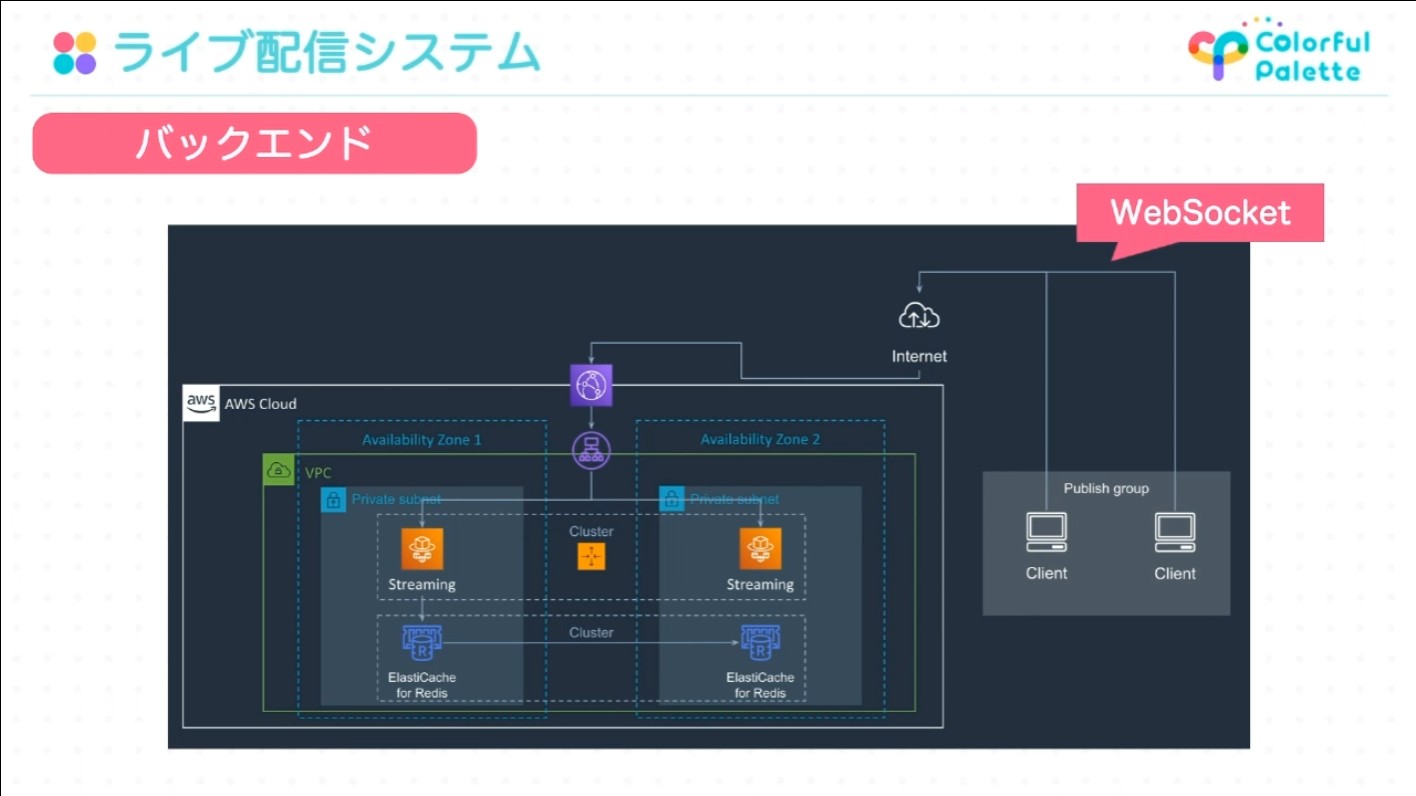Select the Internet cloud icon

[x=919, y=317]
